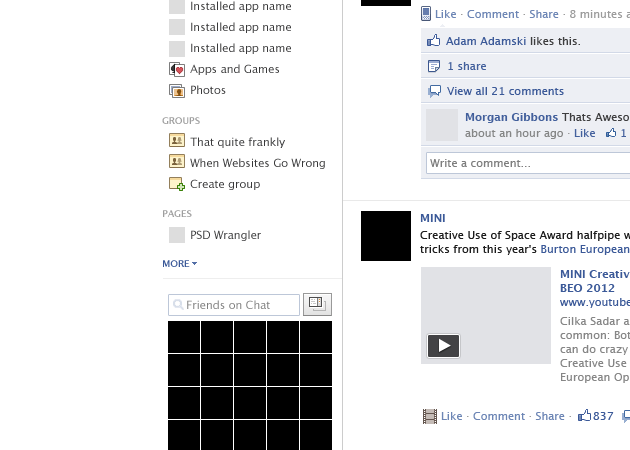Image resolution: width=630 pixels, height=450 pixels.
Task: Click the When Websites Go Wrong group icon
Action: click(177, 162)
